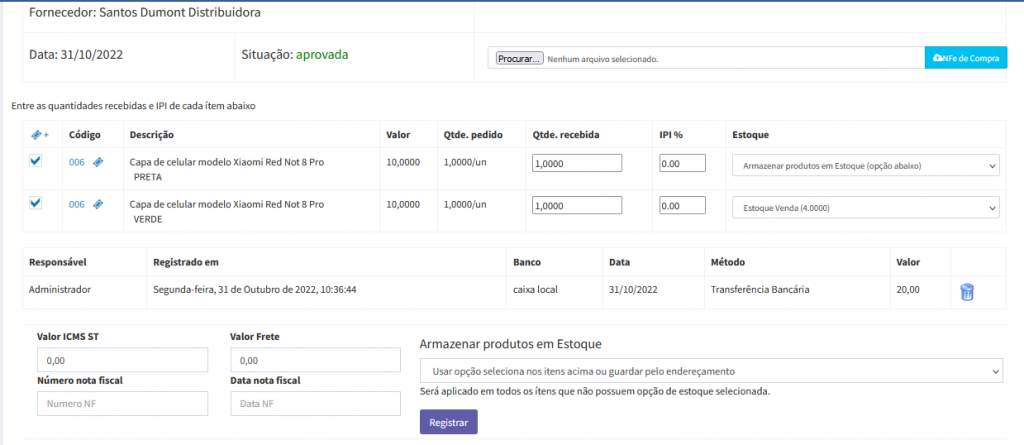The width and height of the screenshot is (1024, 445).
Task: Click the tag icon for VERDE item
Action: (98, 204)
